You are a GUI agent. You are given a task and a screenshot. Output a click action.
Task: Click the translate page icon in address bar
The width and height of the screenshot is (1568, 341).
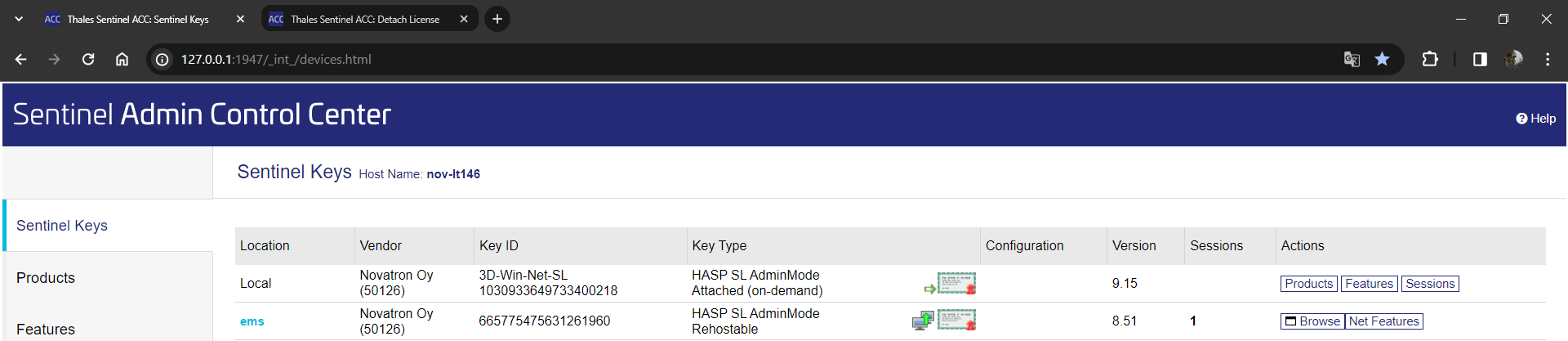coord(1352,59)
